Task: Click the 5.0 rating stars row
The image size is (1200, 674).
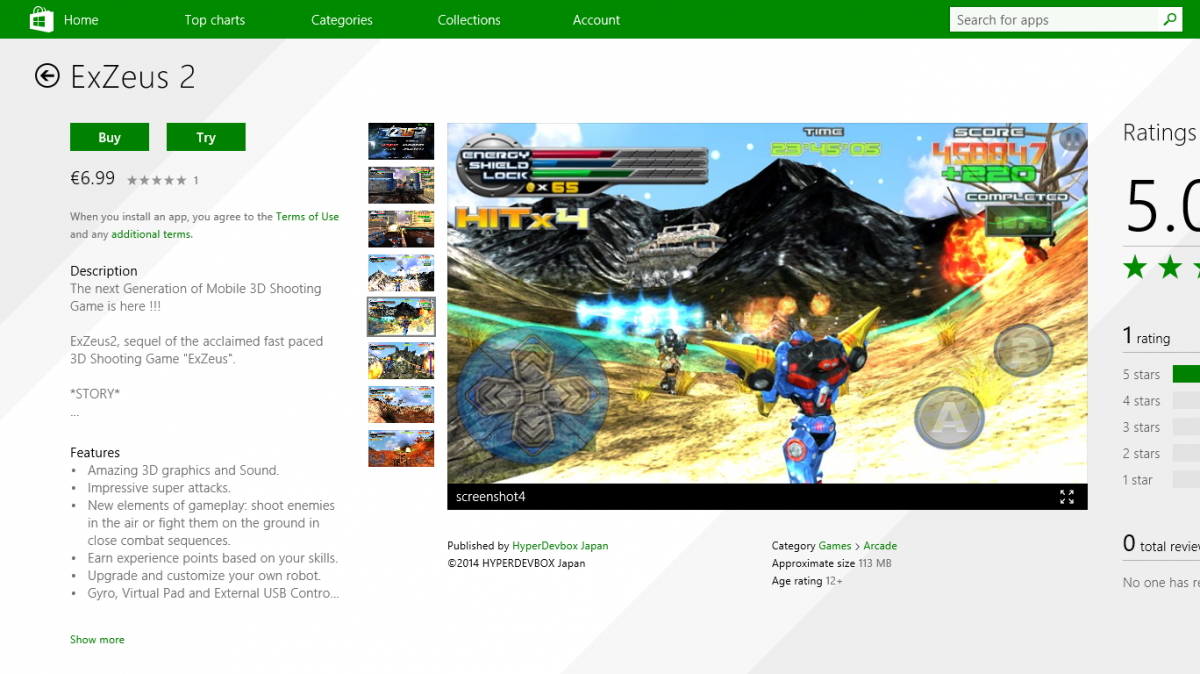Action: pos(1161,267)
